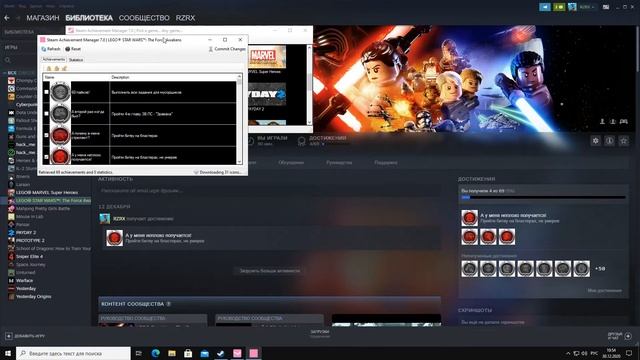Screen dimensions: 640x360
Task: Click the gray icon of the first achievement
Action: 60,92
